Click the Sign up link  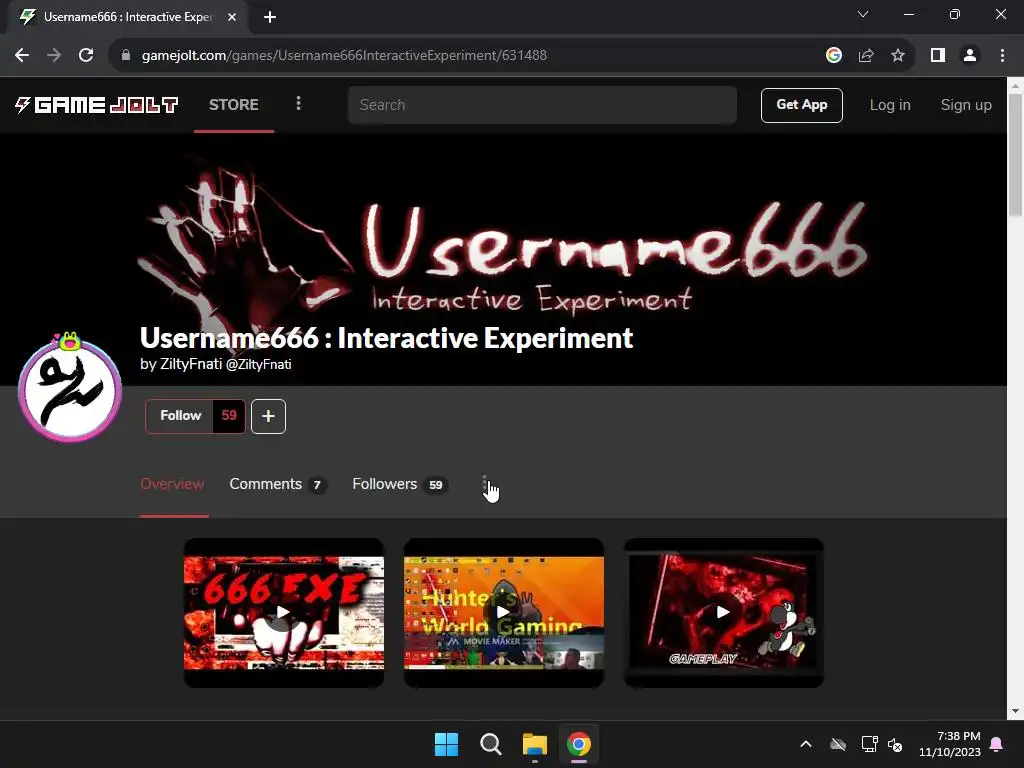click(966, 105)
